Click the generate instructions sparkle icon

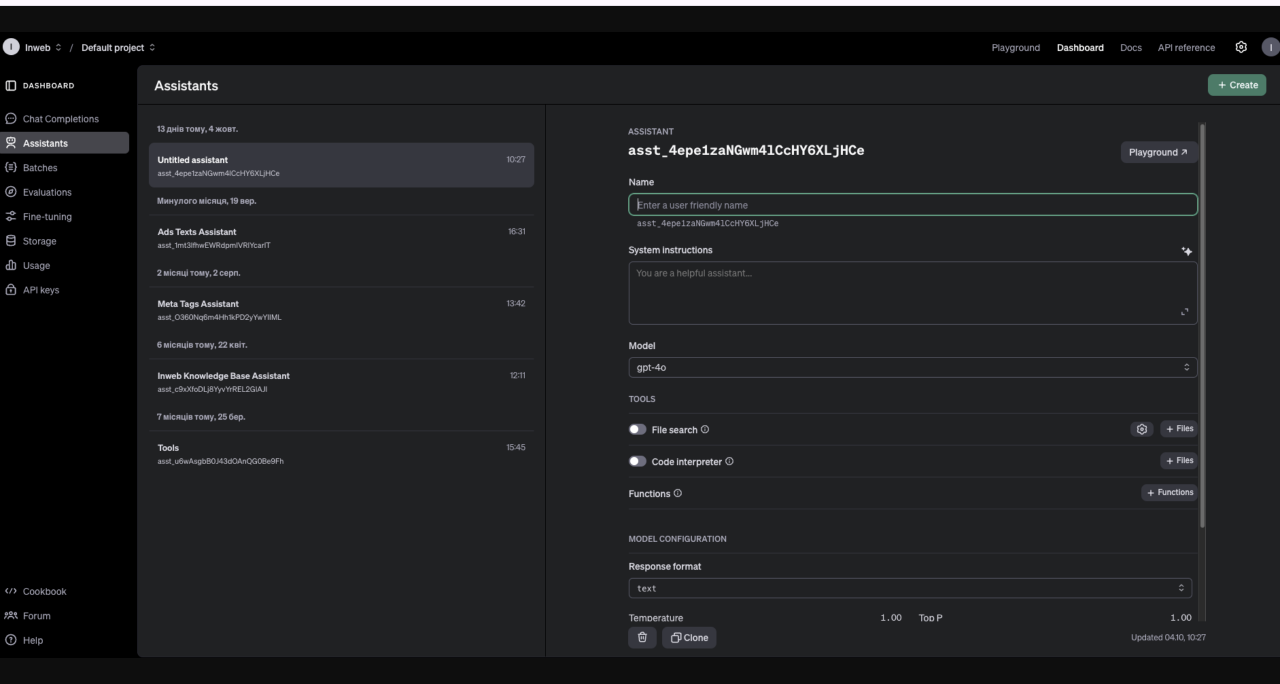(x=1187, y=250)
